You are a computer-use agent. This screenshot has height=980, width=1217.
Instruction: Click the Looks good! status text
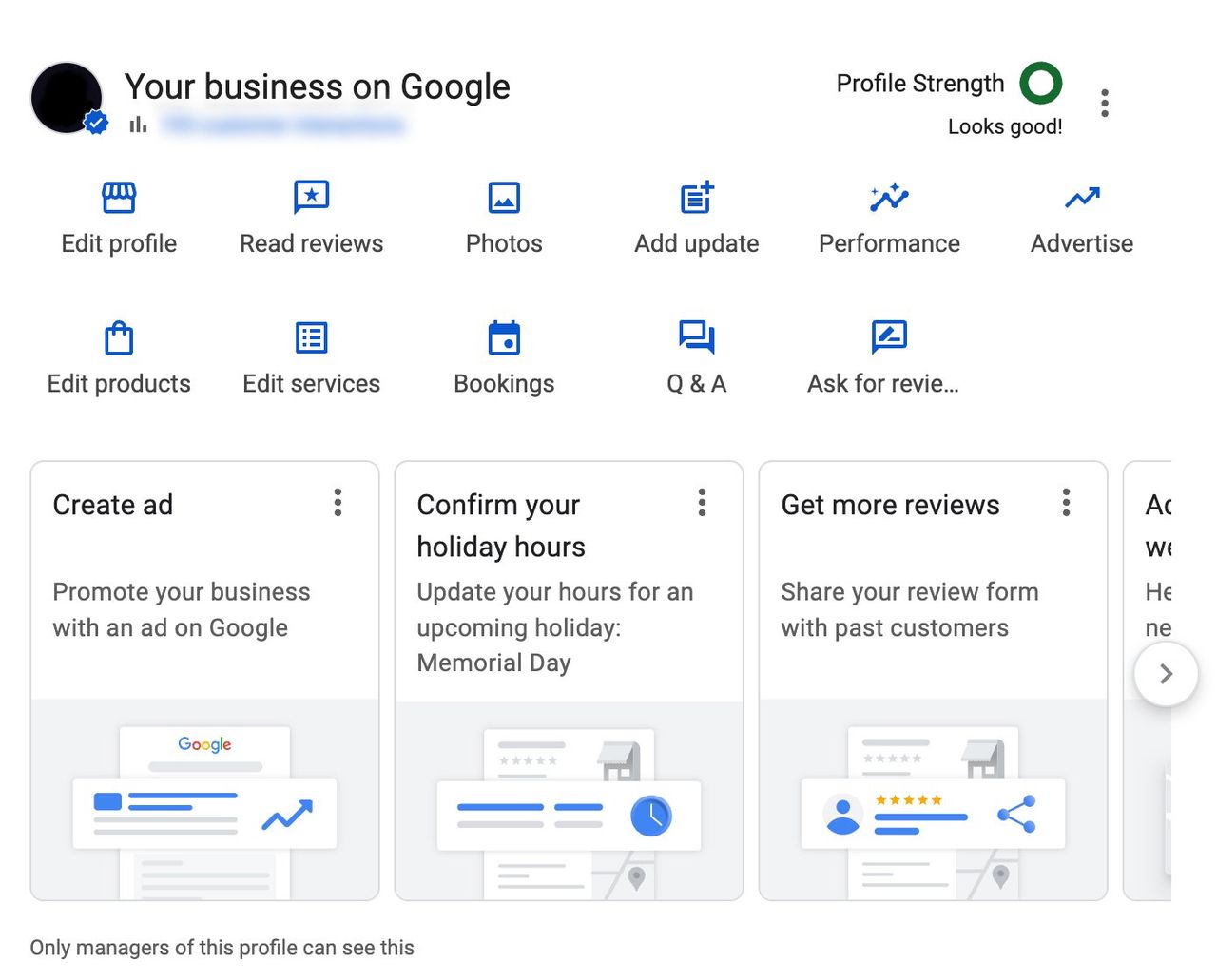click(1005, 126)
